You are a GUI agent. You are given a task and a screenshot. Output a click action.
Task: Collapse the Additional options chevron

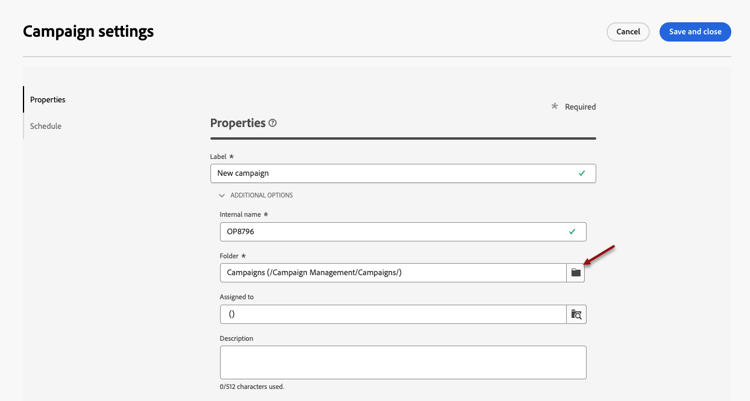pos(222,196)
